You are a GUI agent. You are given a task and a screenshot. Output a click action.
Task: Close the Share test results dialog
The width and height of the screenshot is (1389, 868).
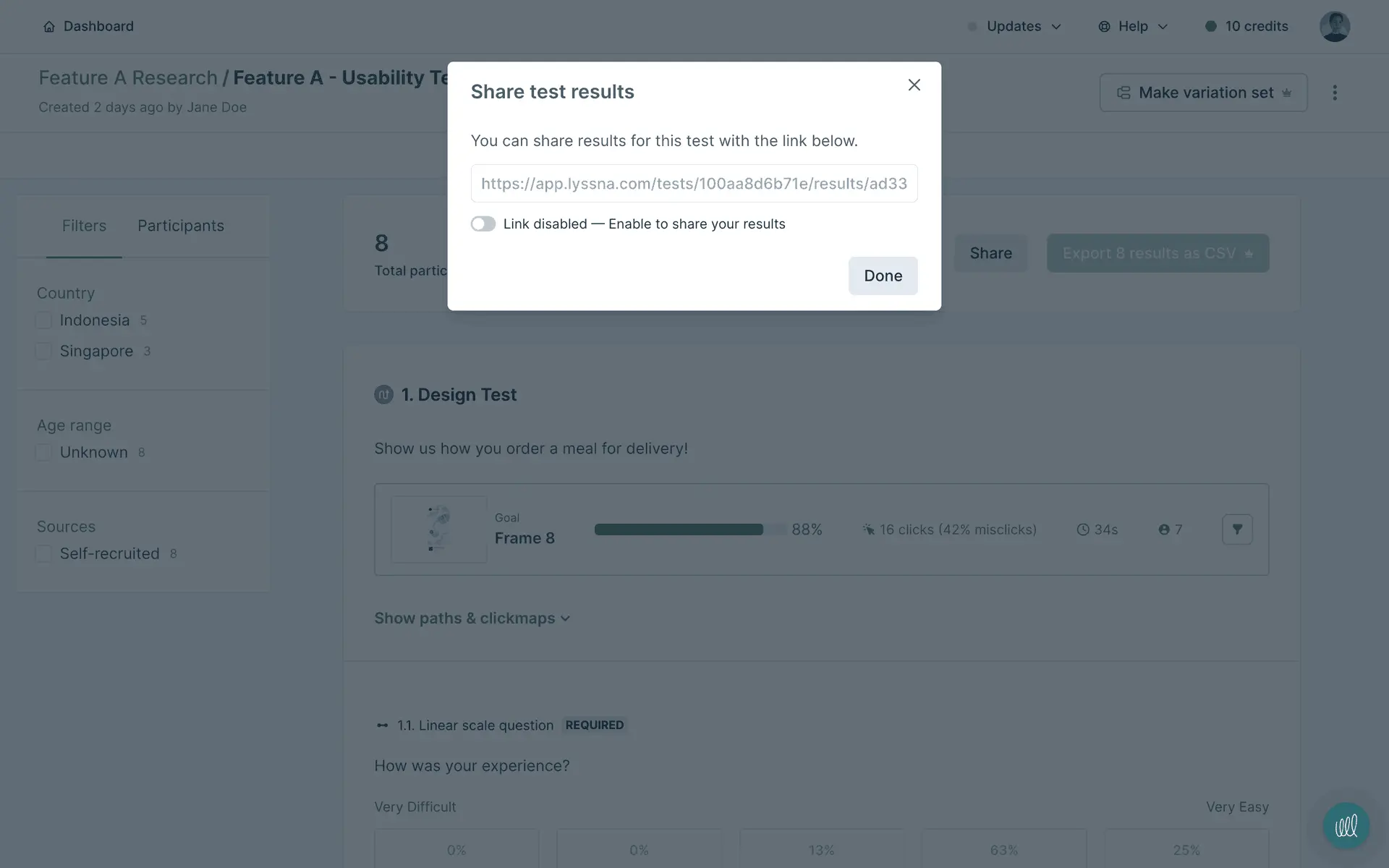914,85
